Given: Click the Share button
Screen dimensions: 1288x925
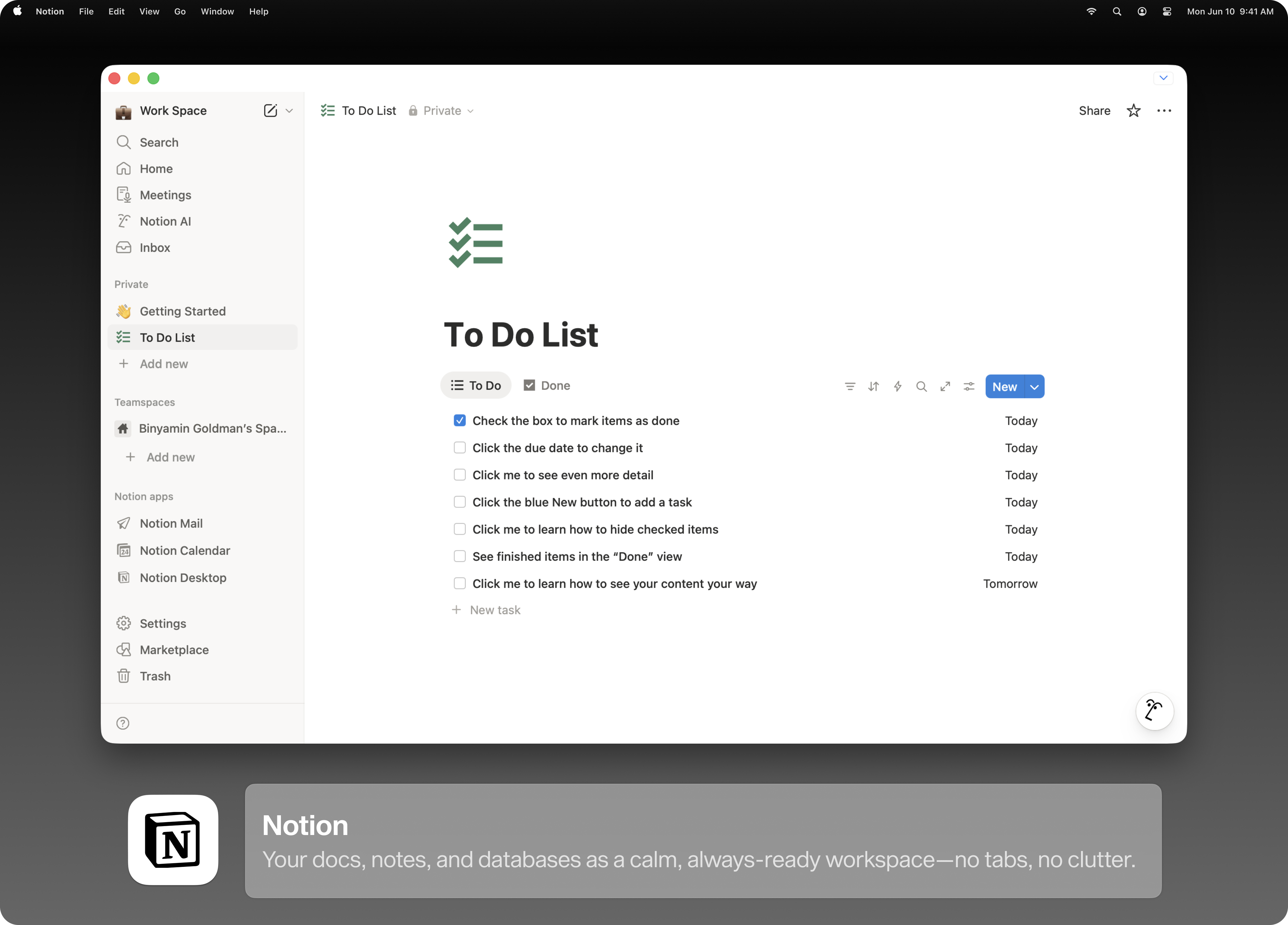Looking at the screenshot, I should (x=1094, y=111).
